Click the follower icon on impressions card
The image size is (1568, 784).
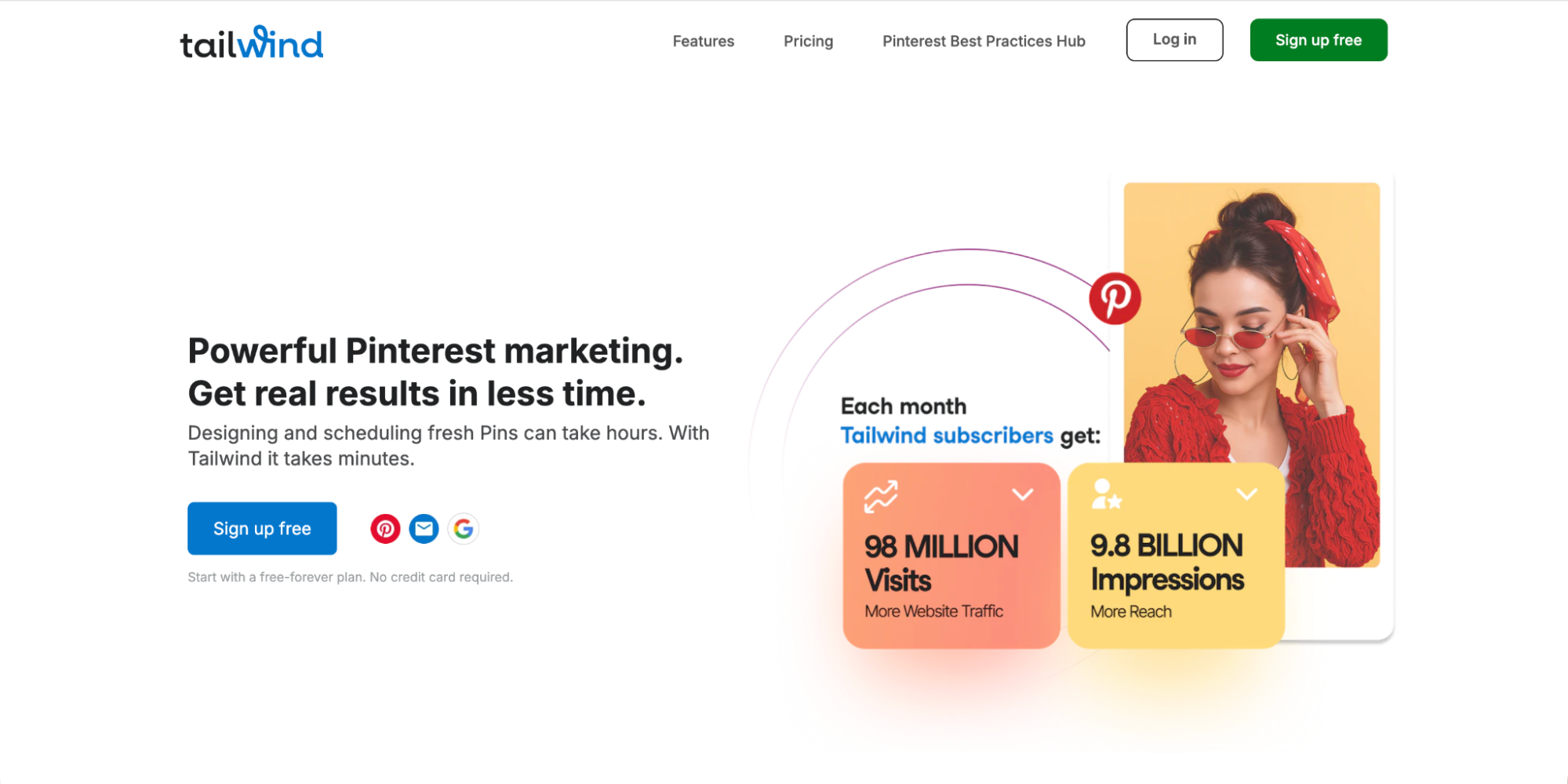click(x=1108, y=494)
